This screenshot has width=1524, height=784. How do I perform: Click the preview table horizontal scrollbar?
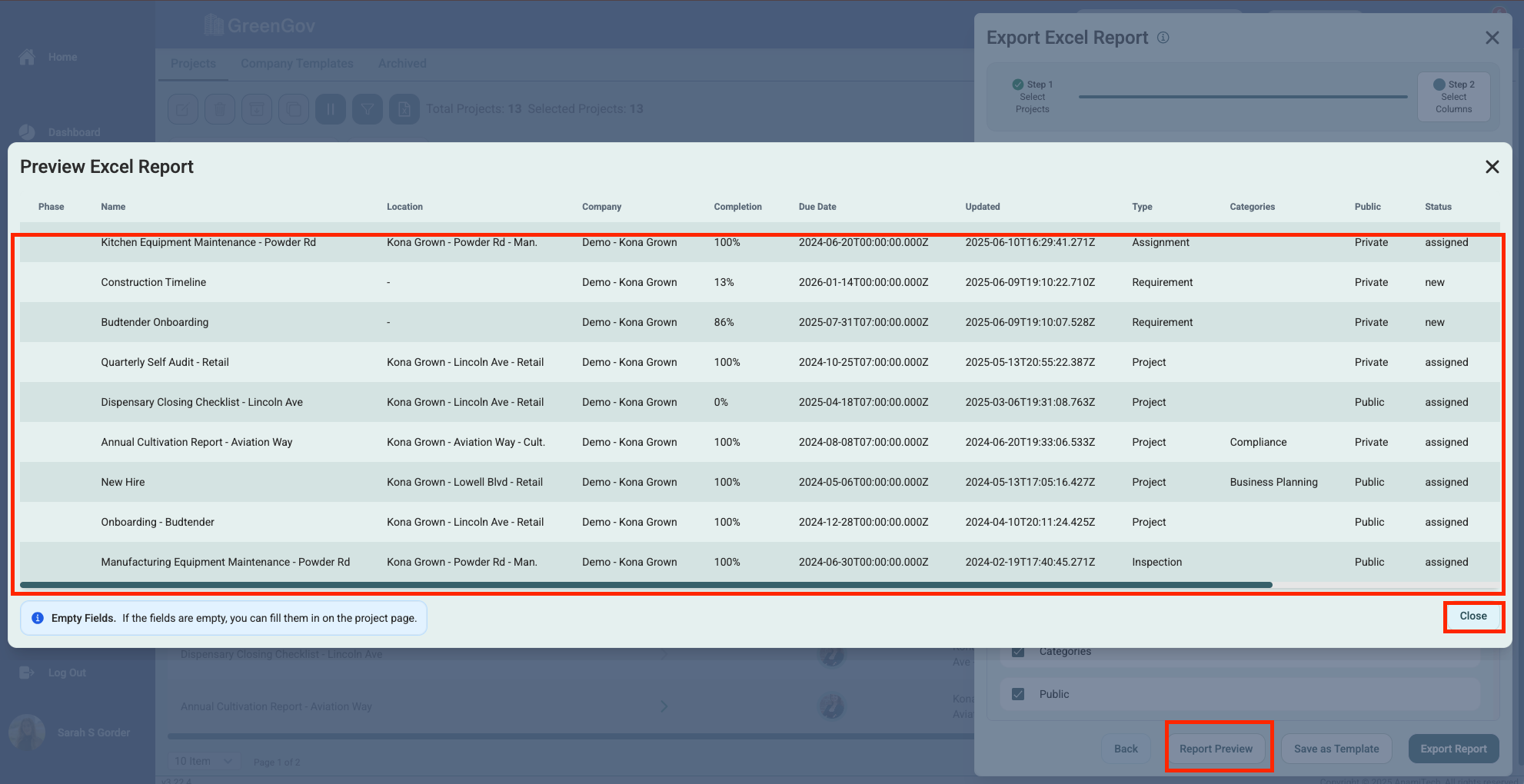point(646,585)
